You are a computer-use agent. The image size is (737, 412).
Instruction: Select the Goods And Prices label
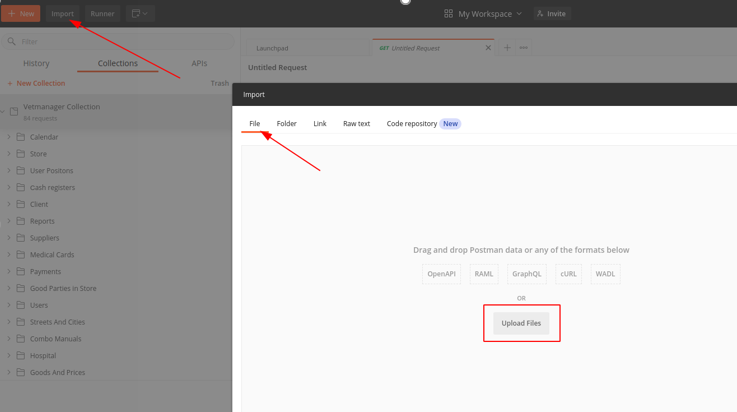pos(57,373)
